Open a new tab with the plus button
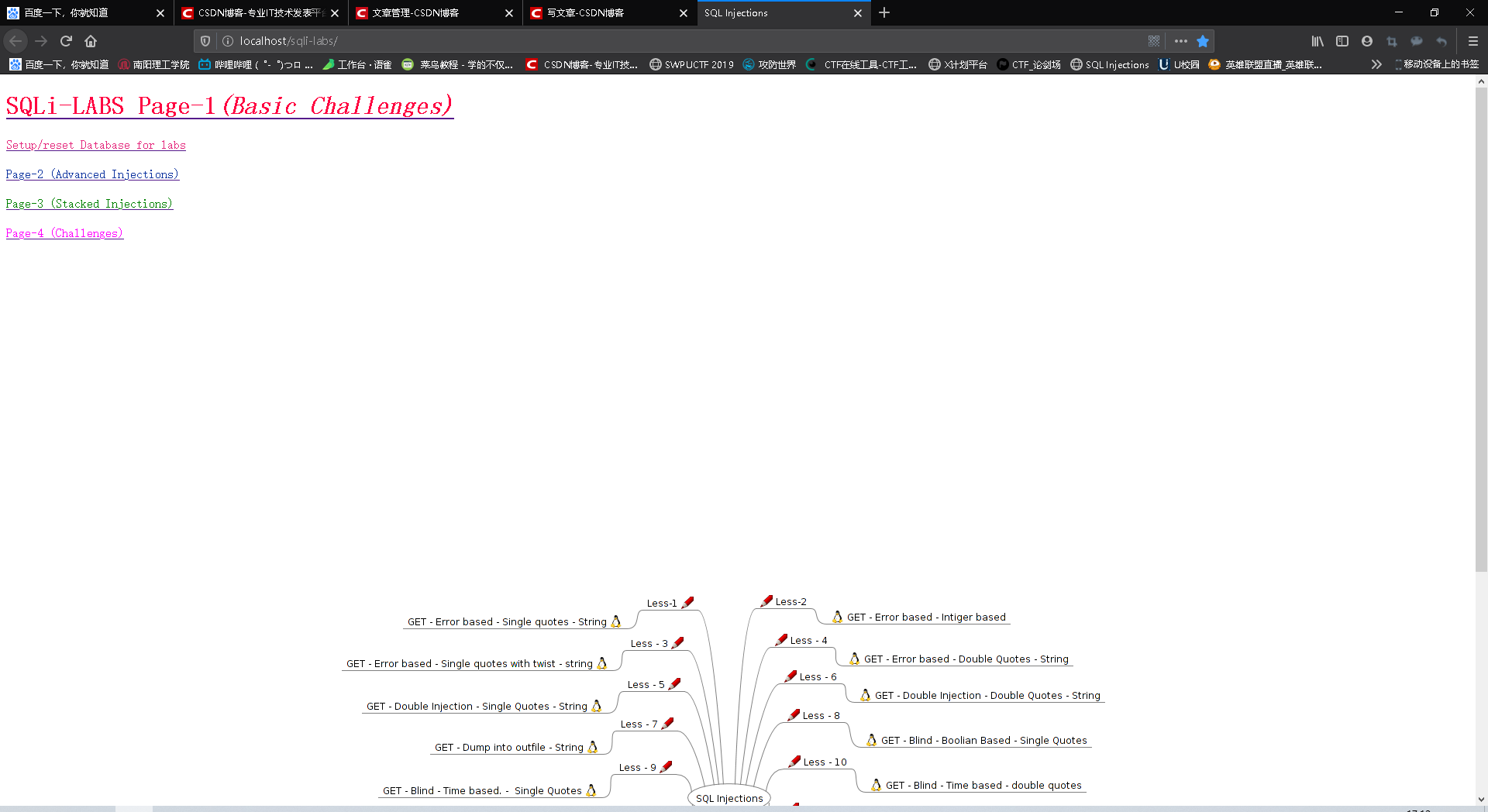1488x812 pixels. click(x=884, y=13)
